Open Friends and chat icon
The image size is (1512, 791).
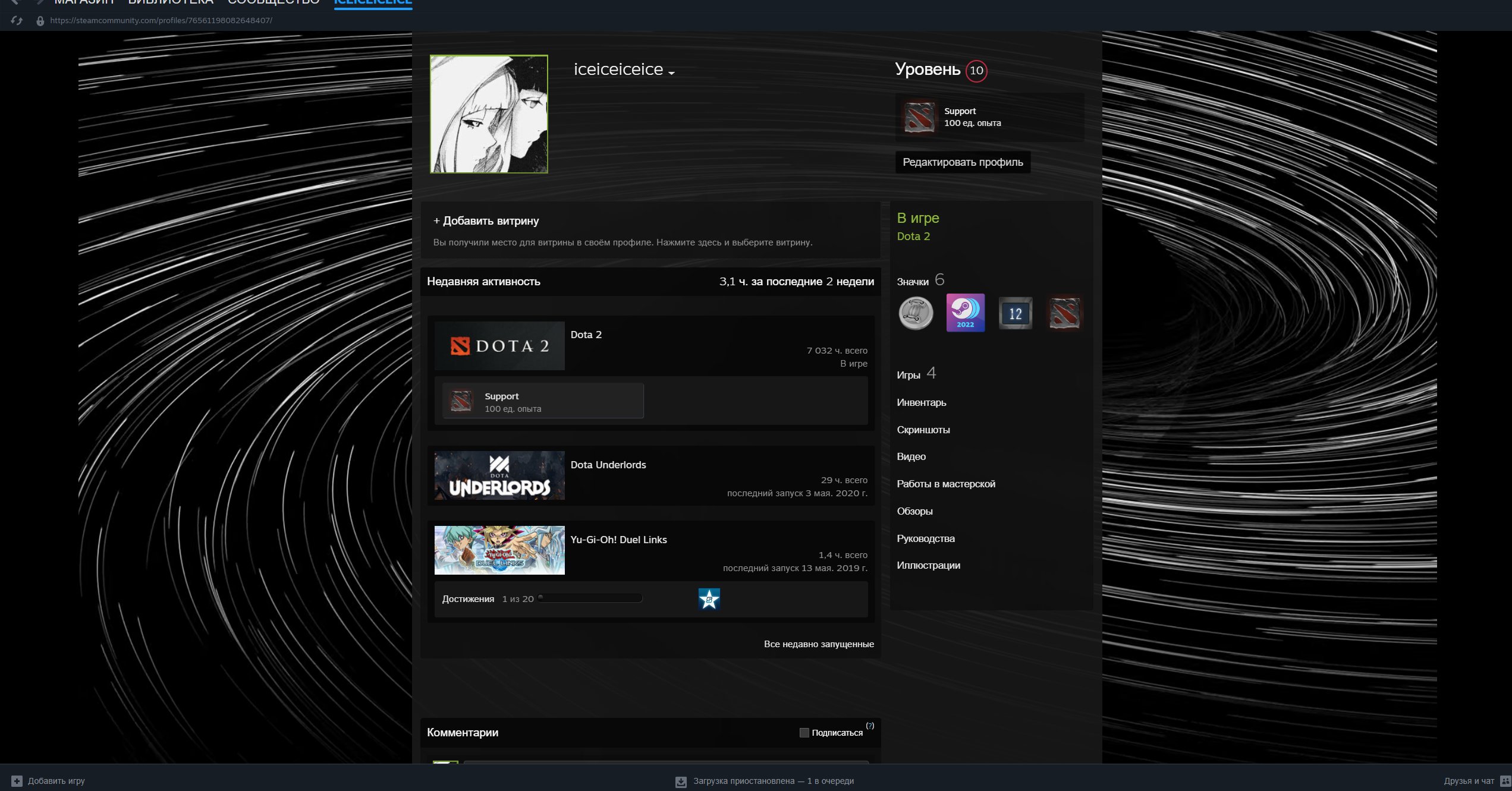point(1505,781)
